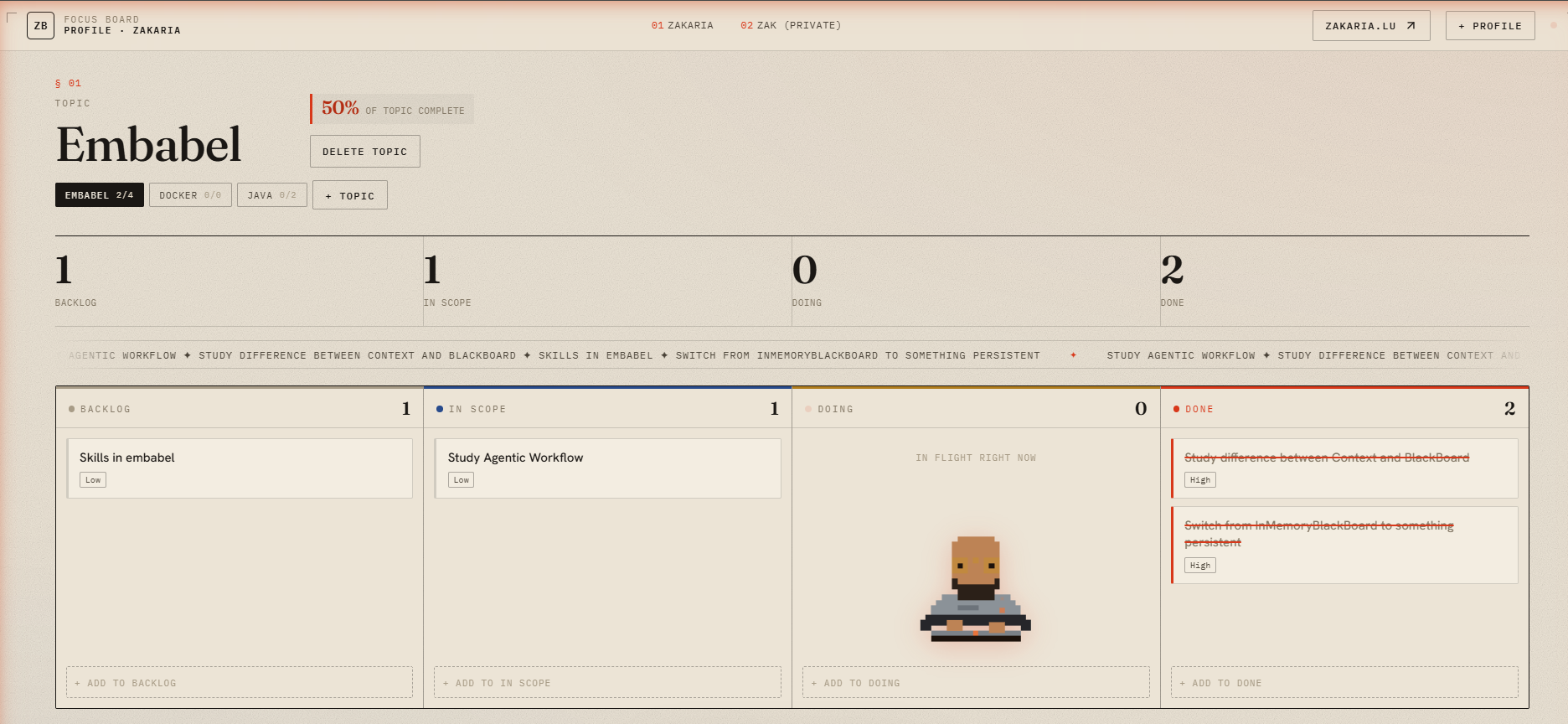The width and height of the screenshot is (1568, 724).
Task: Switch to the 02 ZAK (PRIVATE) profile
Action: pyautogui.click(x=791, y=26)
